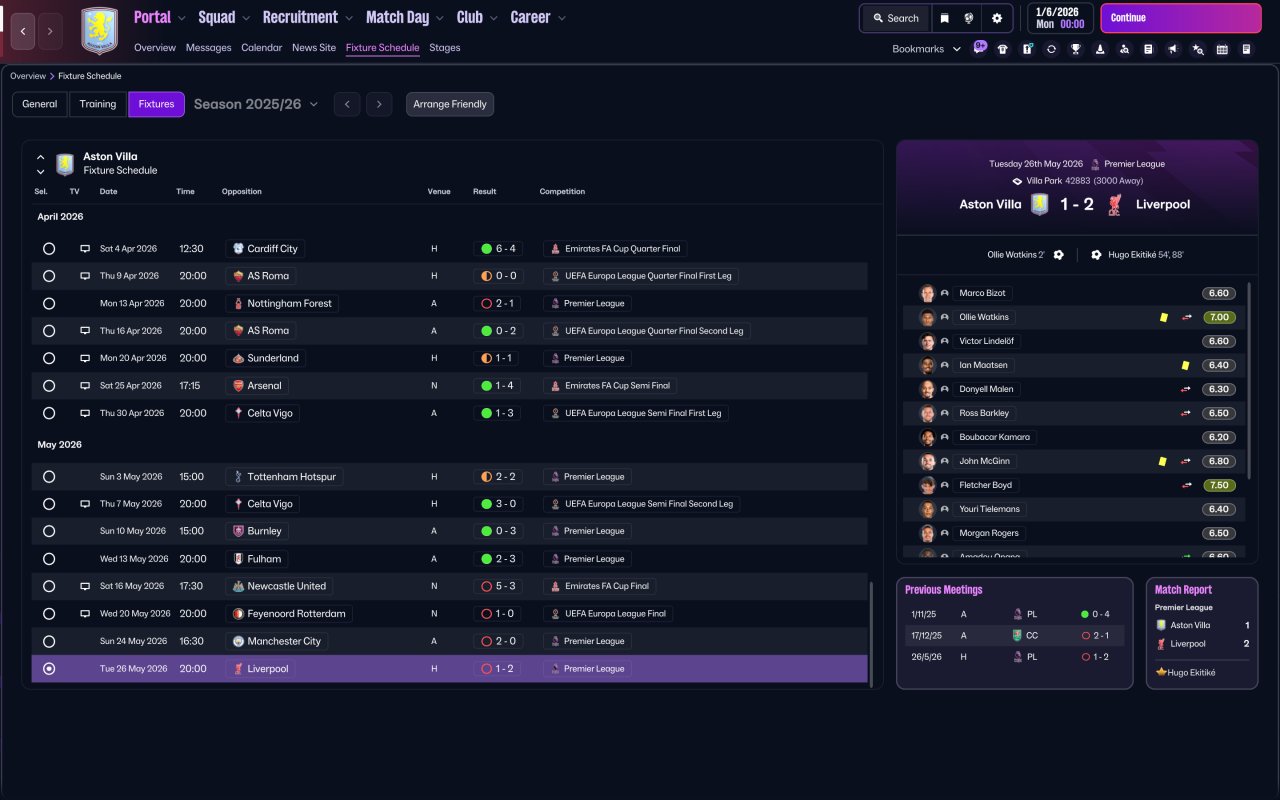
Task: Collapse the Aston Villa schedule with the up chevron
Action: click(41, 157)
